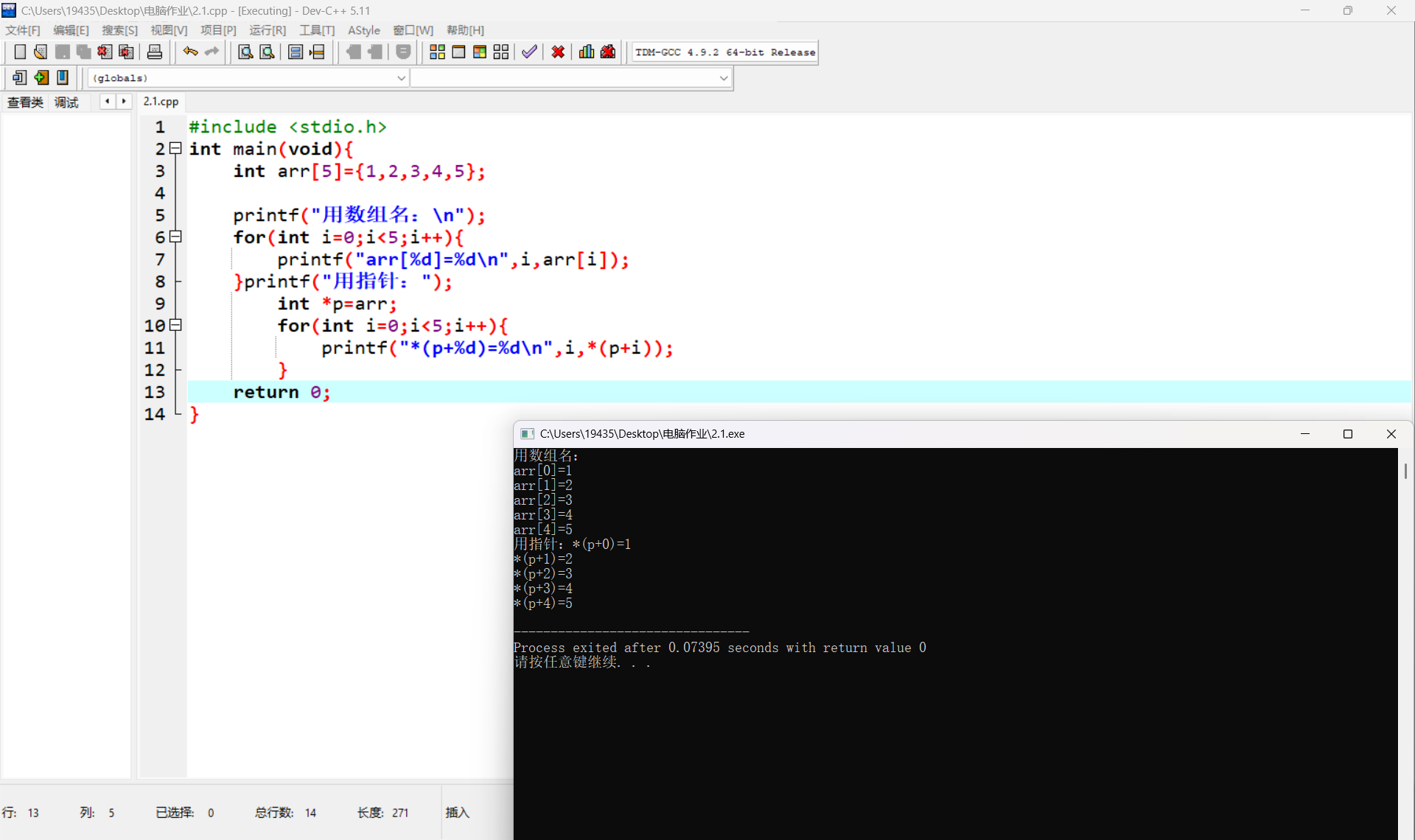The image size is (1415, 840).
Task: Switch to the 2.1.cpp editor tab
Action: point(161,102)
